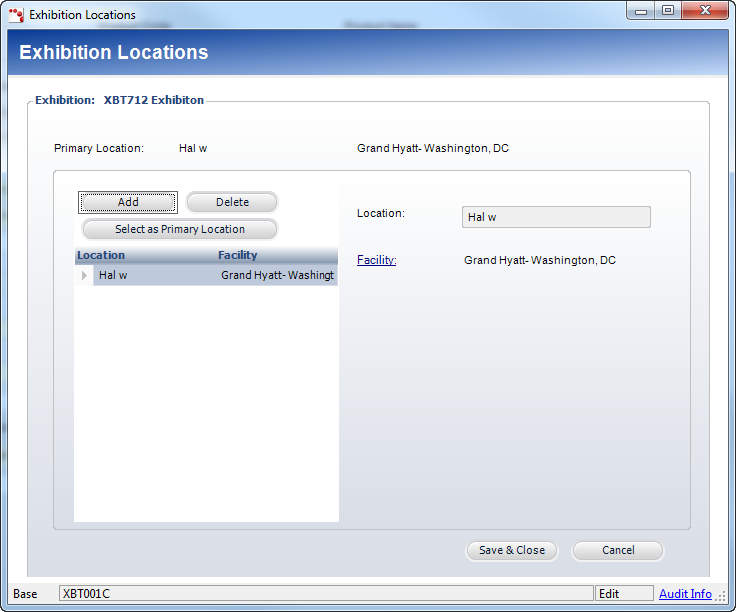Click the Edit mode status panel

[x=623, y=594]
